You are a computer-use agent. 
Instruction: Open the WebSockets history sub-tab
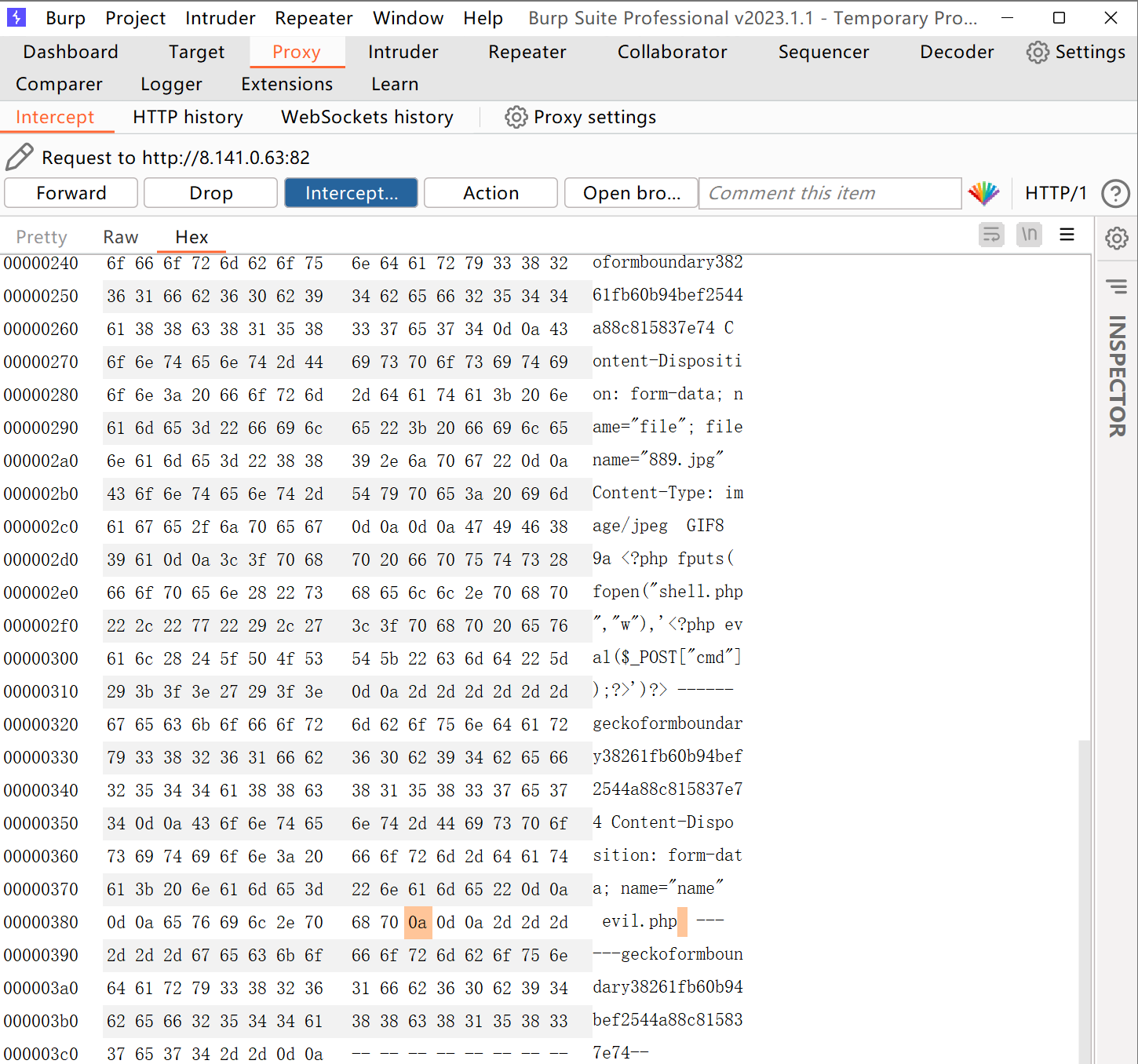coord(367,117)
